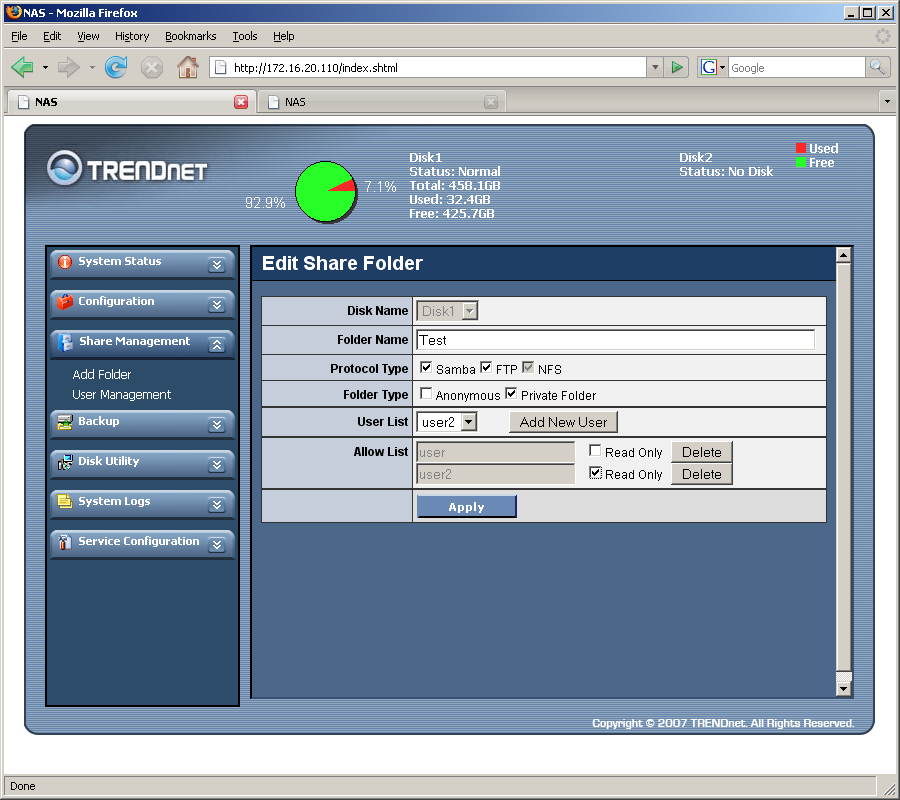Delete user2 from the Allow List
Viewport: 900px width, 800px height.
701,474
